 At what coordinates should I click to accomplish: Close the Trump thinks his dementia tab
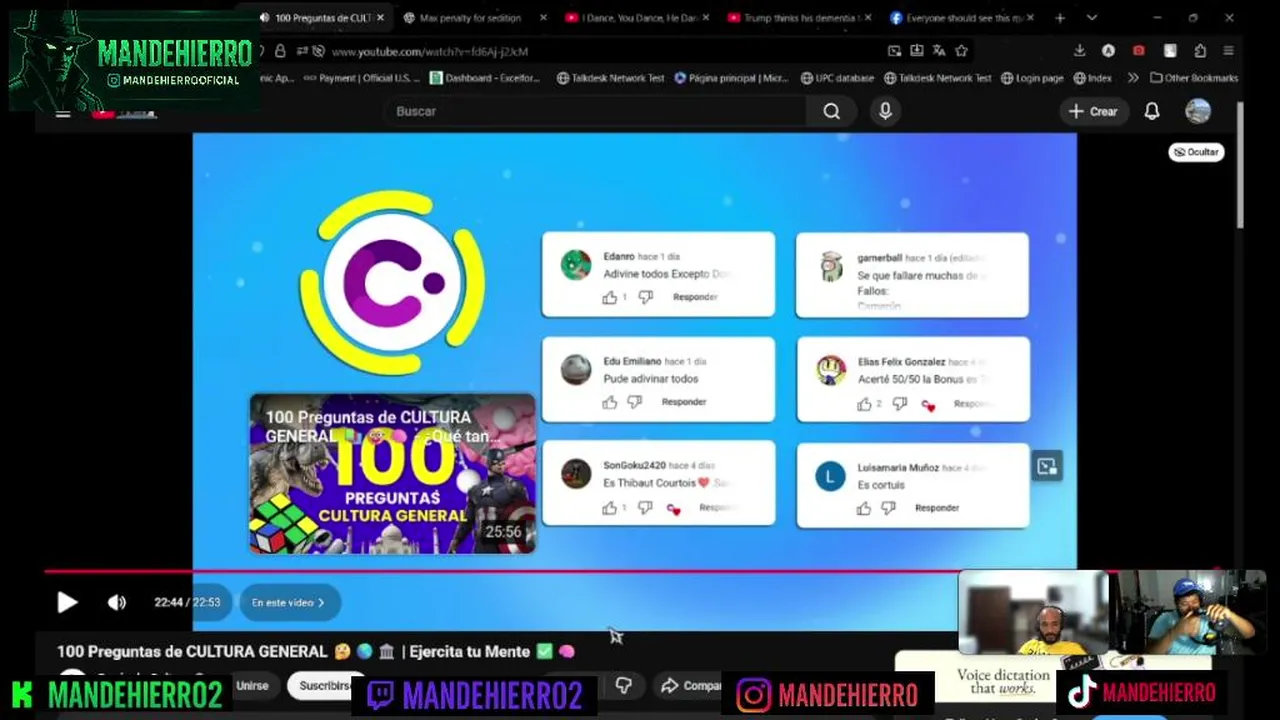pos(867,18)
